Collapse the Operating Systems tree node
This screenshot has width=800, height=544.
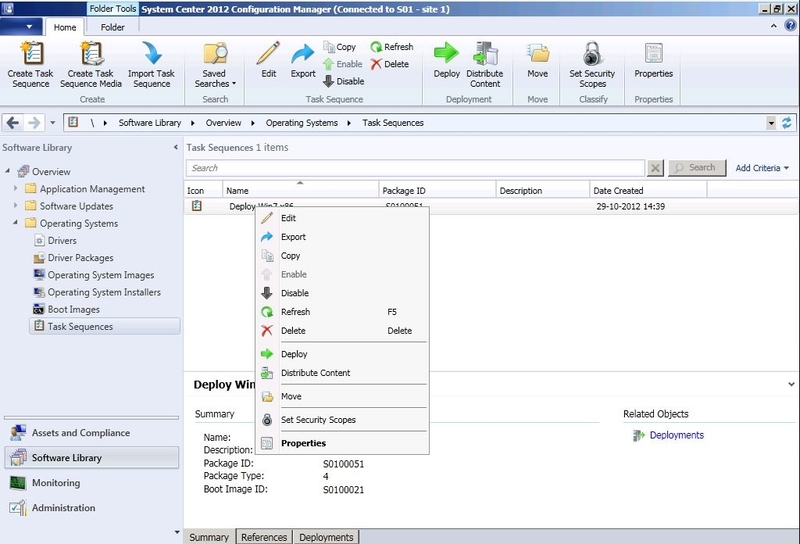tap(16, 223)
